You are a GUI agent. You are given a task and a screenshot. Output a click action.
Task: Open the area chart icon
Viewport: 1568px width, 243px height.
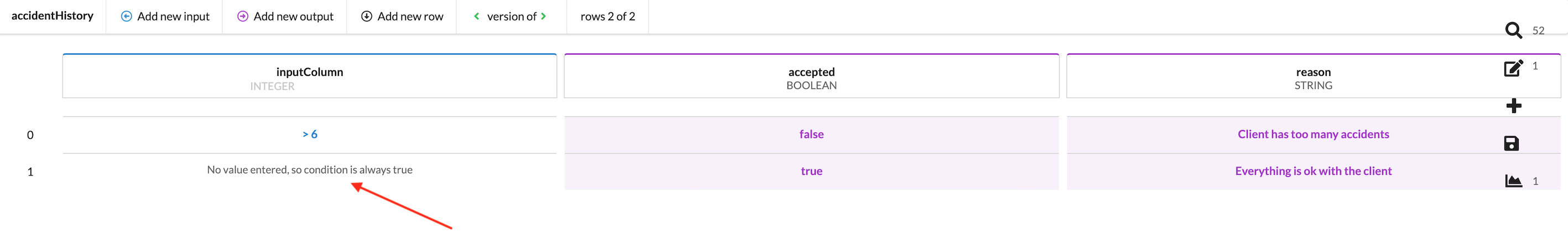[x=1513, y=181]
